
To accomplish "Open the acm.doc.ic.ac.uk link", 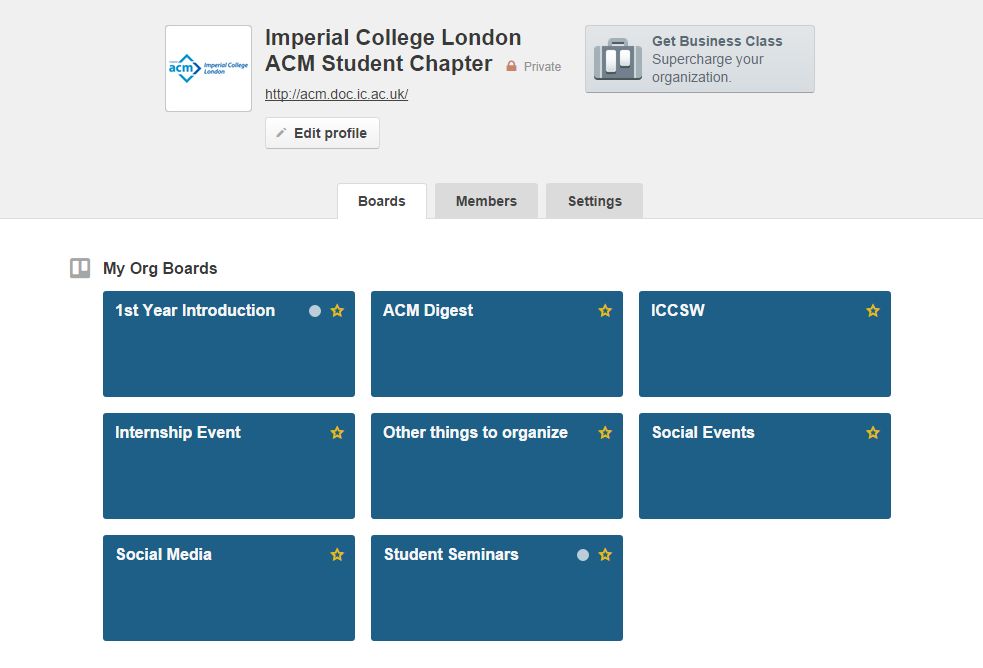I will point(336,94).
